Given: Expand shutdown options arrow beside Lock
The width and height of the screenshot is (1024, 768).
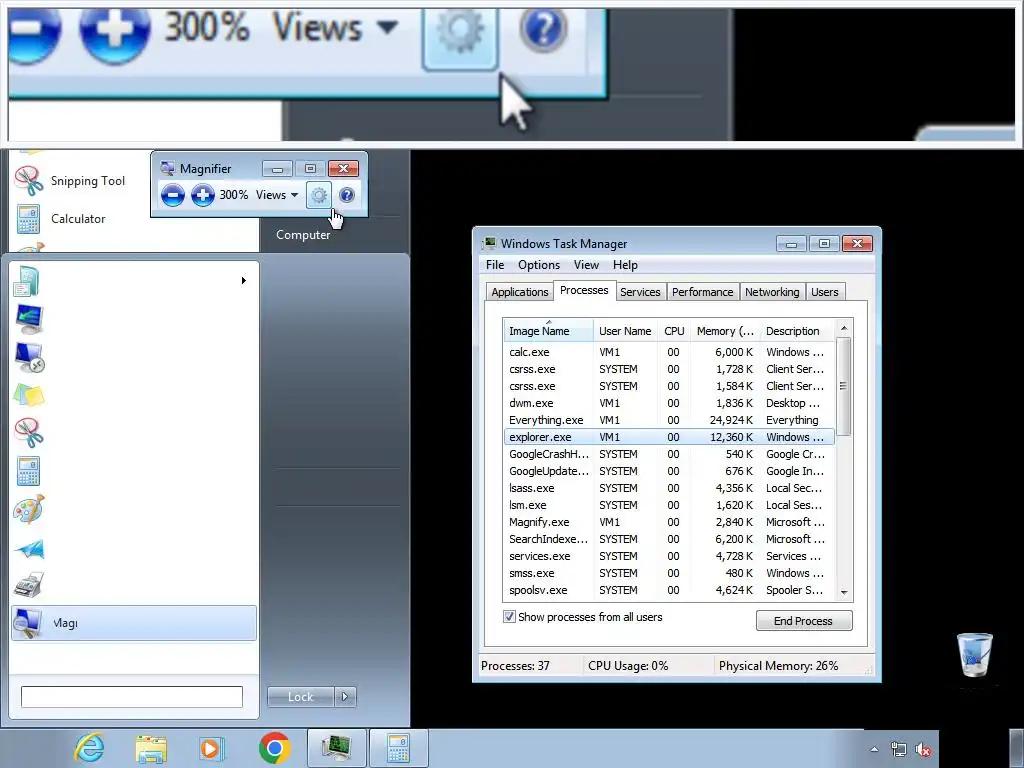Looking at the screenshot, I should click(345, 697).
